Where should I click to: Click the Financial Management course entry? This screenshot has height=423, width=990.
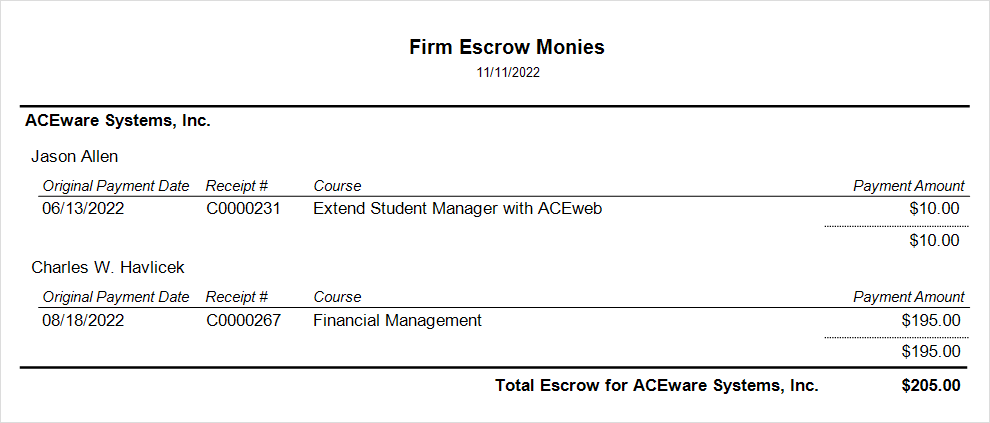[397, 320]
